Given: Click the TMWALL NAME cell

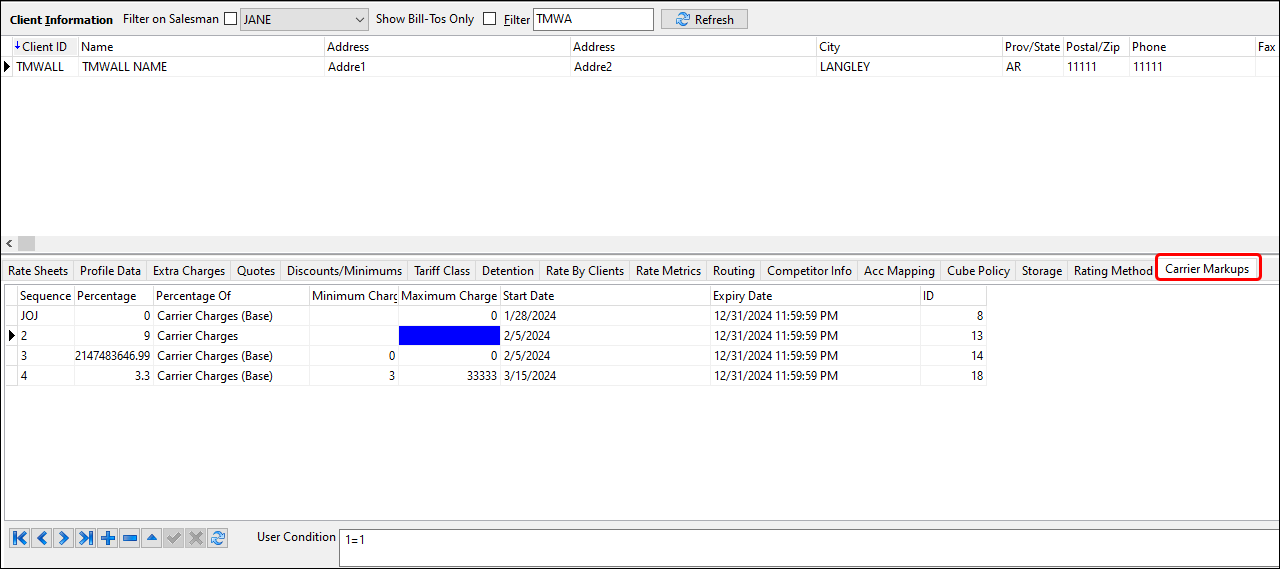Looking at the screenshot, I should (201, 67).
